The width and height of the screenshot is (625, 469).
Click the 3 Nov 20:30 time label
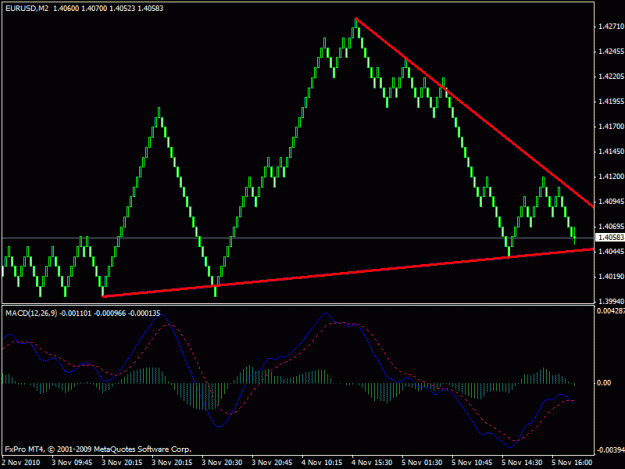[x=222, y=462]
